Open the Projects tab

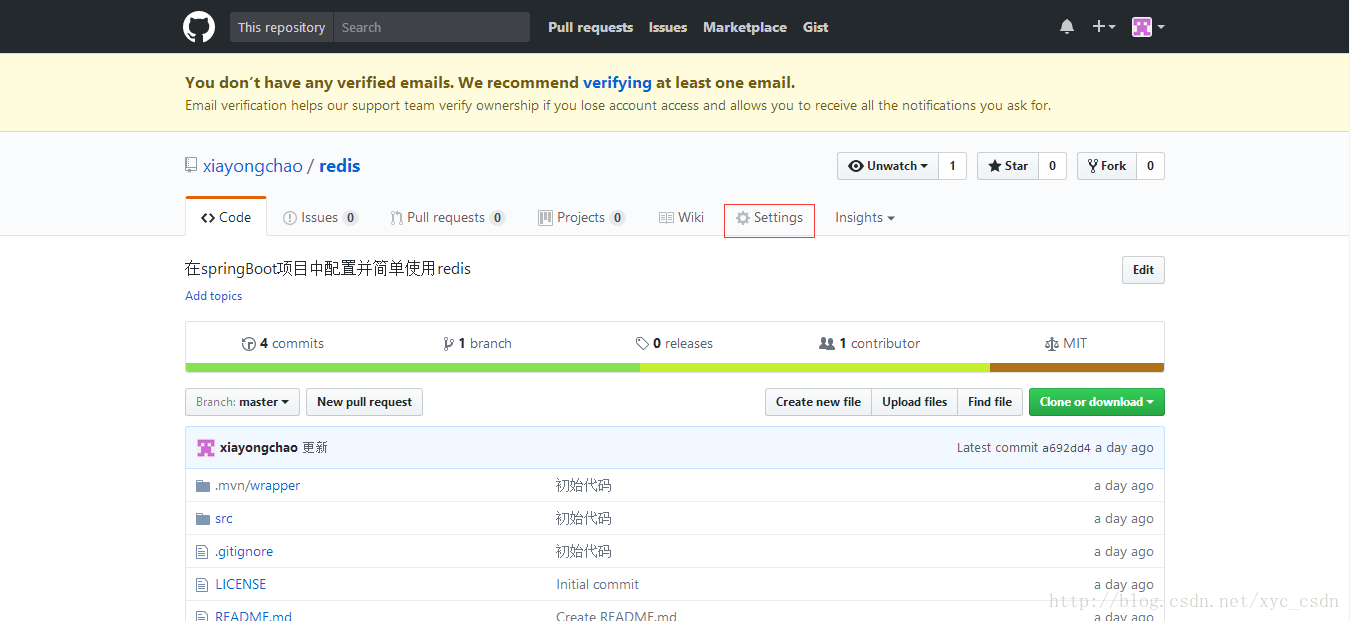[x=582, y=217]
